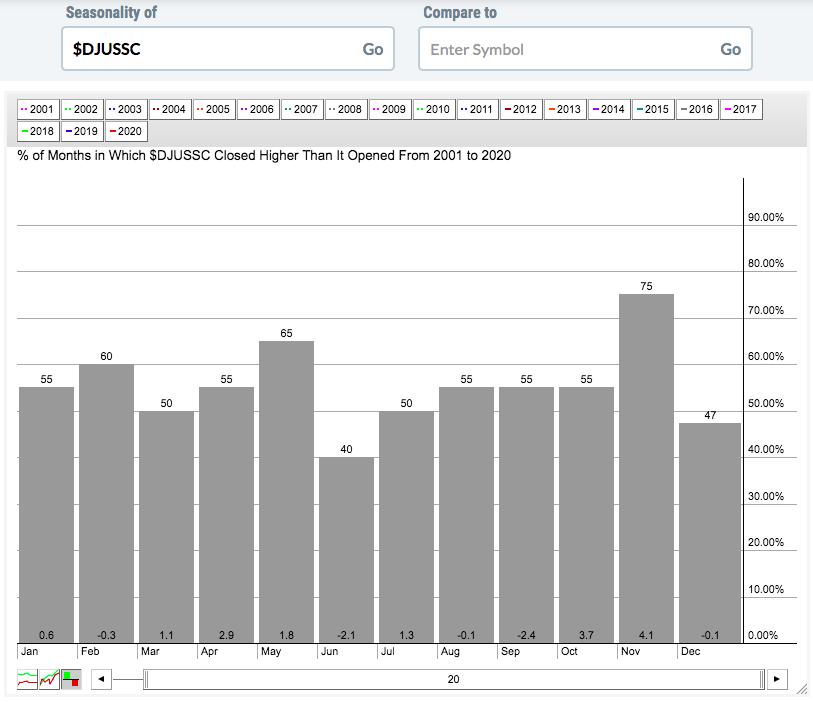
Task: Click the right arrow of the year range
Action: pos(777,680)
